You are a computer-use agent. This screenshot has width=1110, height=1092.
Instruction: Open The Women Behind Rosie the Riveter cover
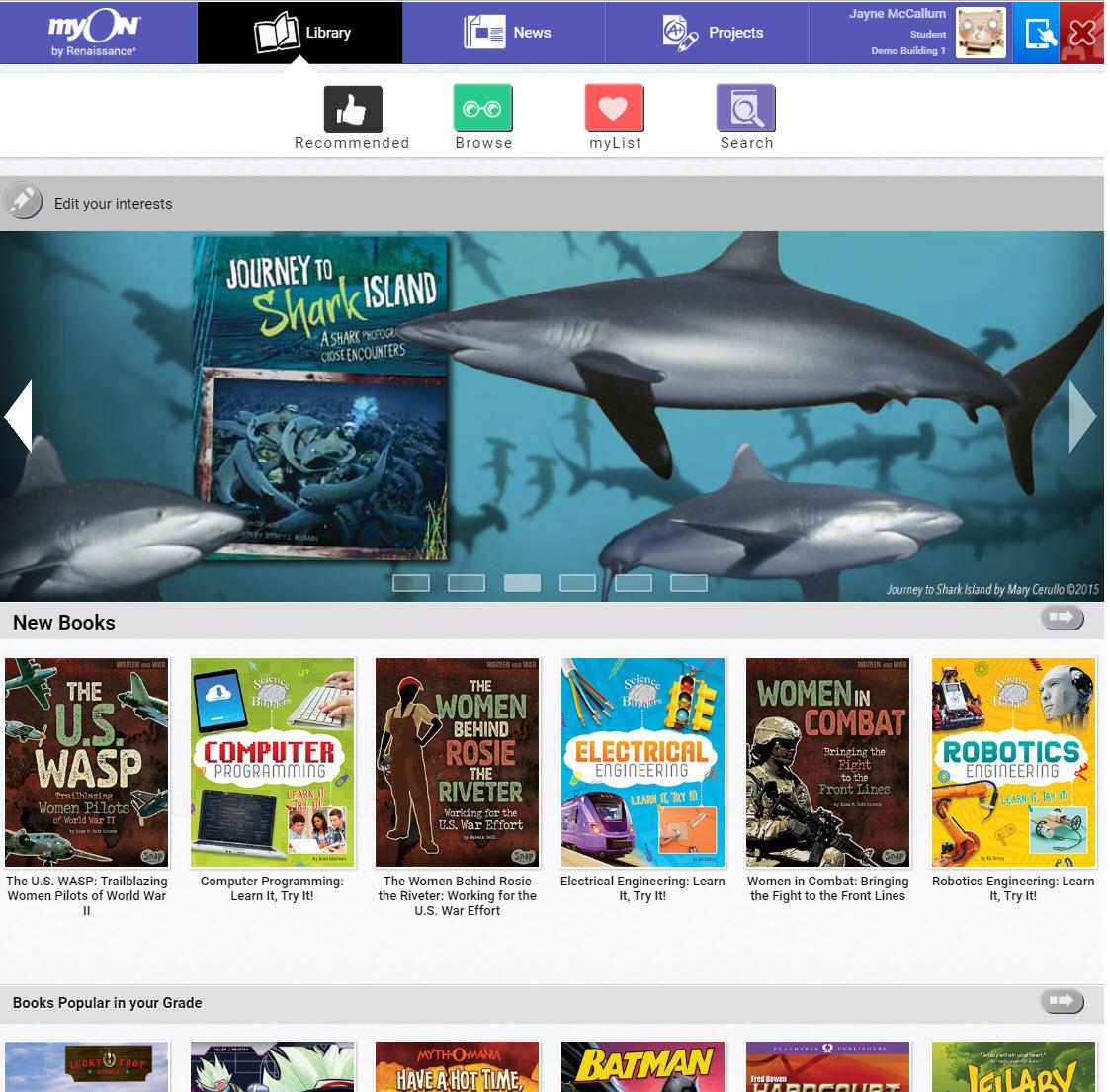pyautogui.click(x=458, y=762)
